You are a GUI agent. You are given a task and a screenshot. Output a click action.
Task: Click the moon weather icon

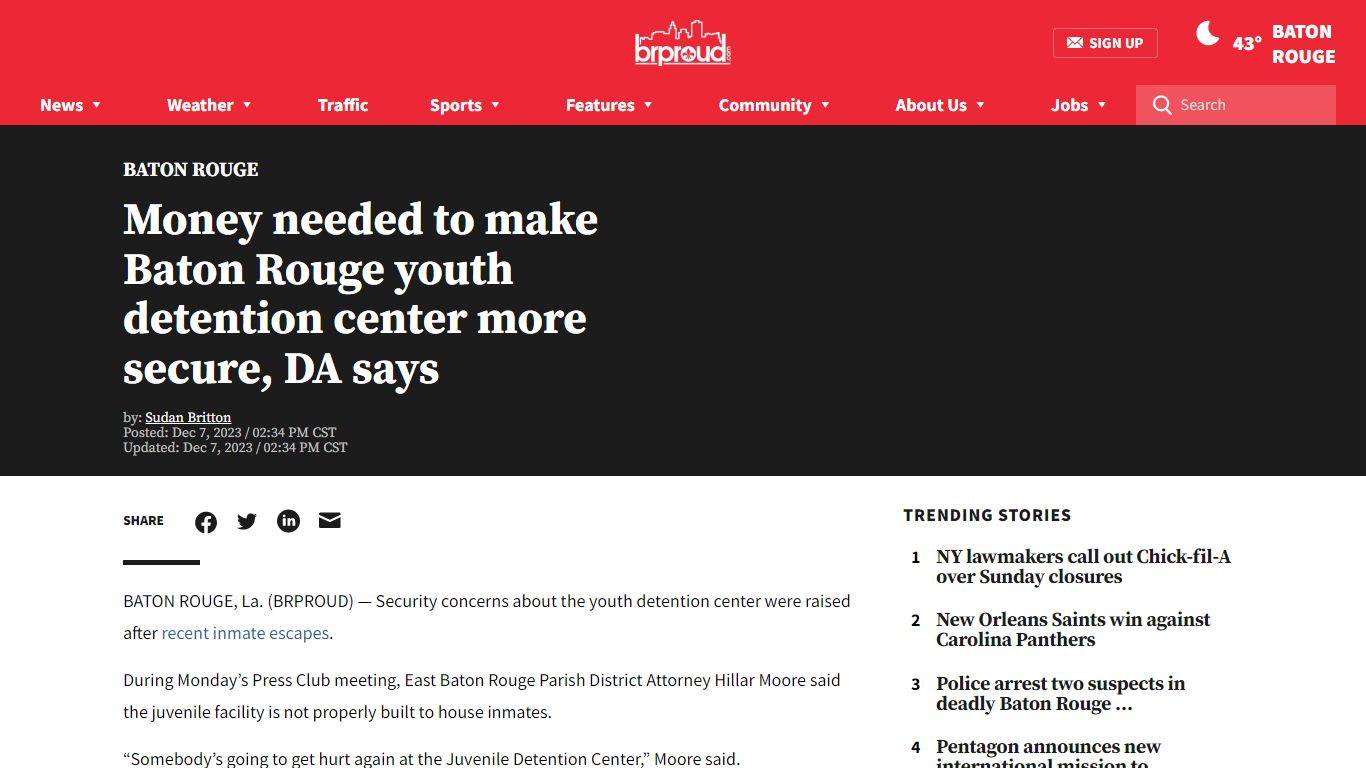click(1208, 34)
